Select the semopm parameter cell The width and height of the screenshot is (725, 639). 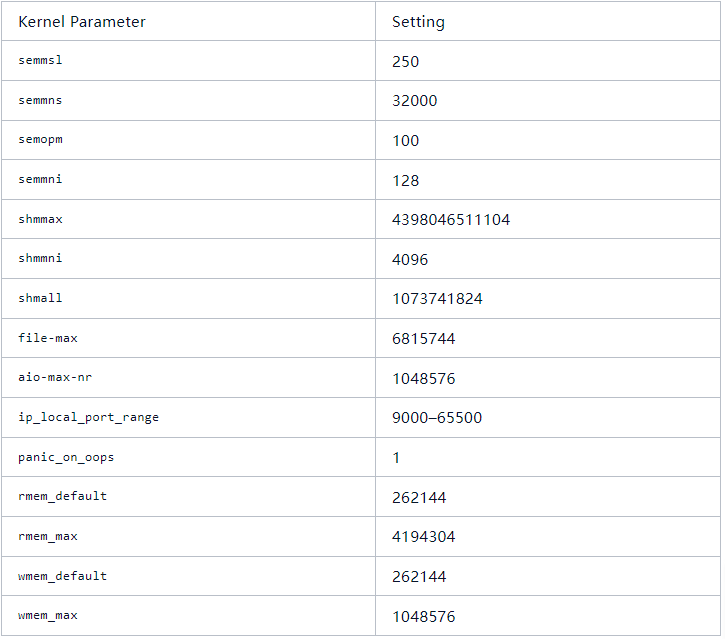point(41,140)
